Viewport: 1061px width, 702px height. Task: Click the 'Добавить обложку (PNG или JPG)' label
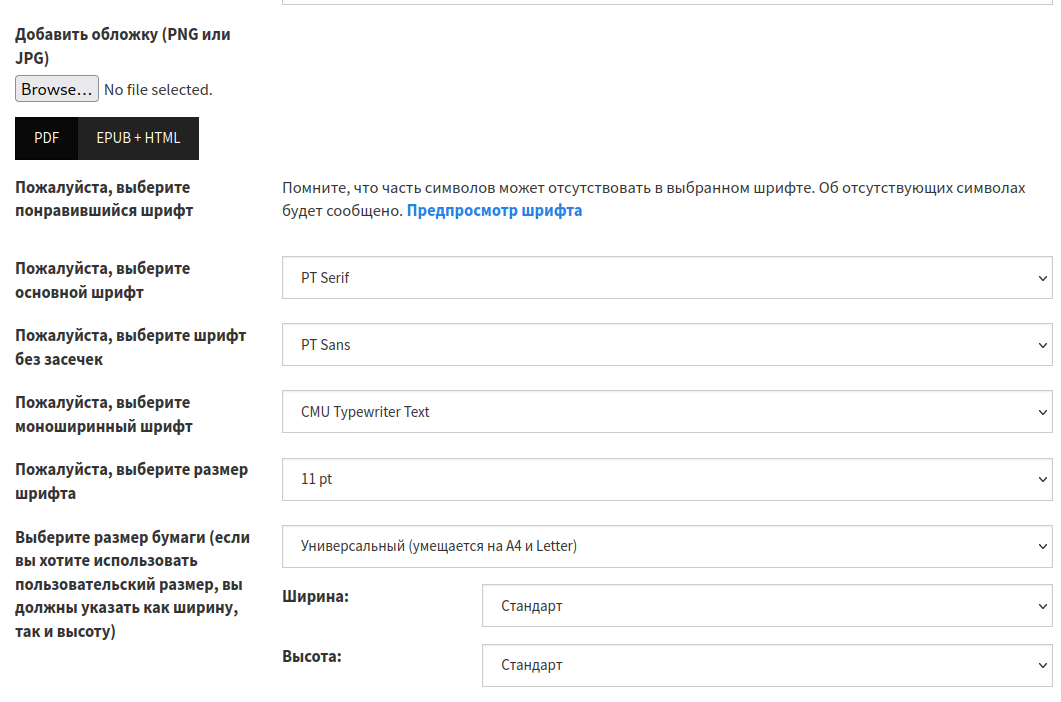(x=122, y=46)
